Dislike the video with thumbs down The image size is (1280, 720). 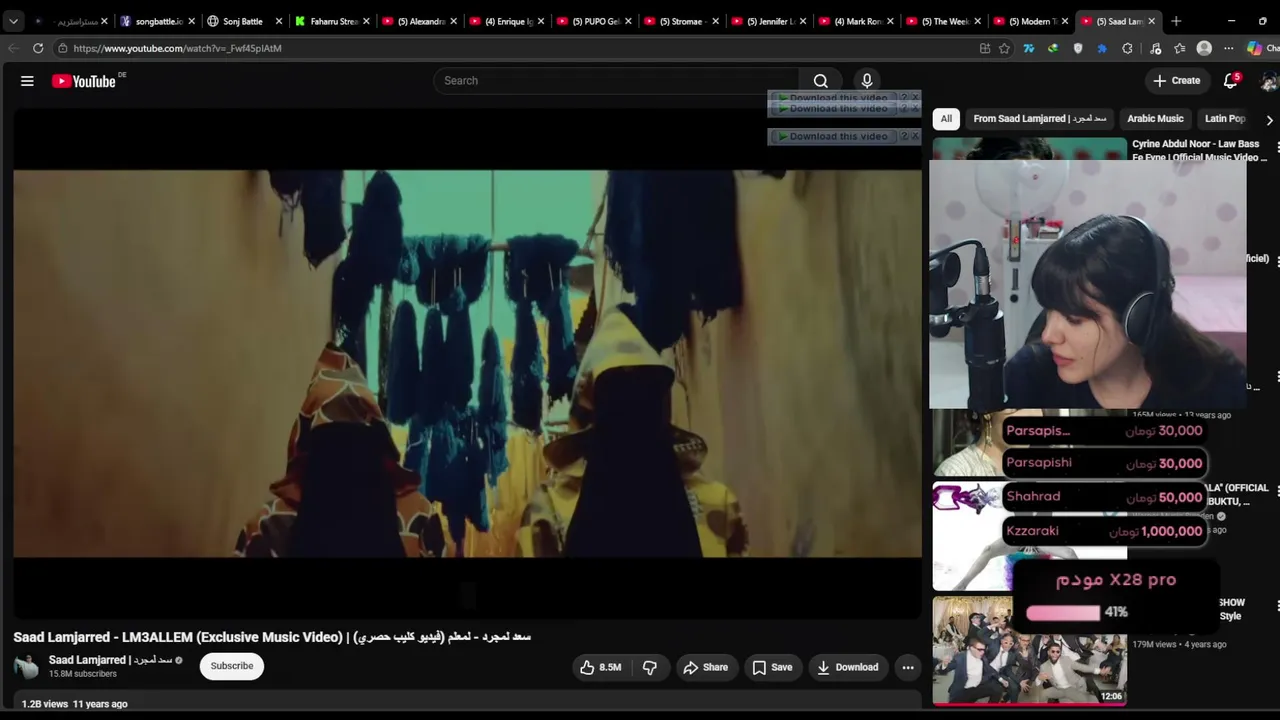[650, 668]
